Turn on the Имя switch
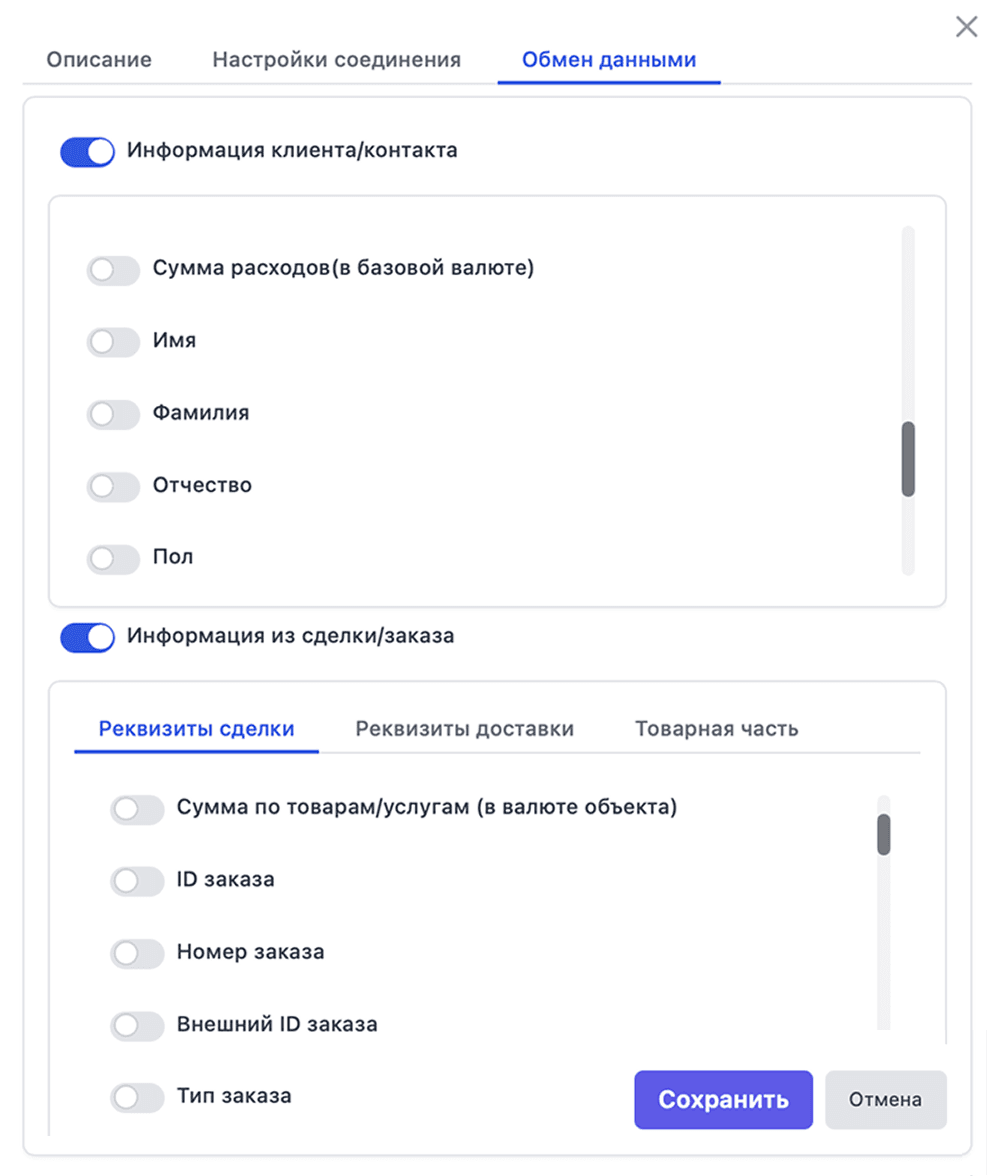 (x=113, y=342)
